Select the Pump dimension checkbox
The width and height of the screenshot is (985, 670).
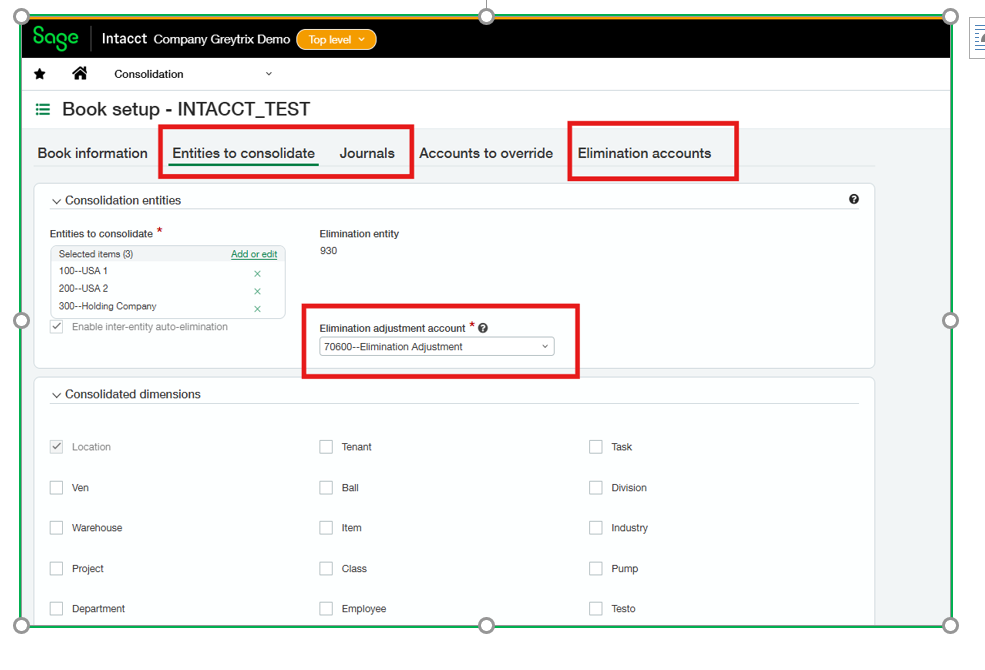(596, 568)
